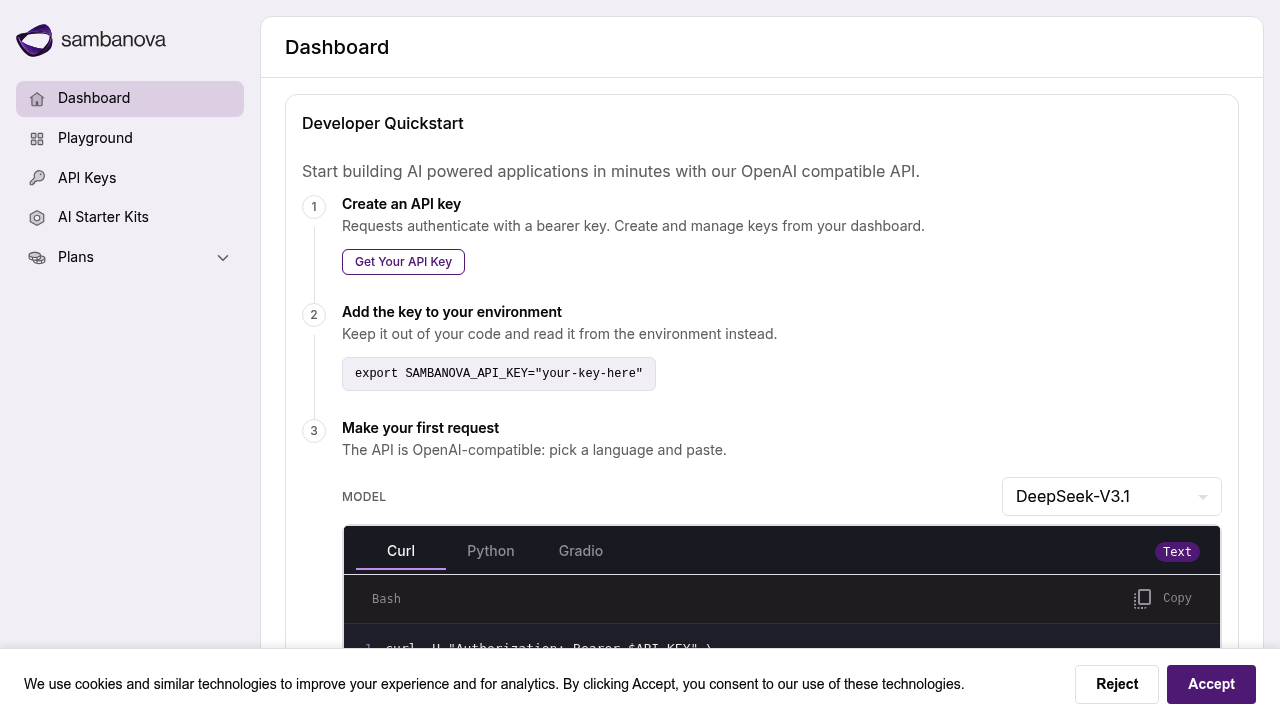The height and width of the screenshot is (720, 1280).
Task: Click the Bash language label
Action: point(386,599)
